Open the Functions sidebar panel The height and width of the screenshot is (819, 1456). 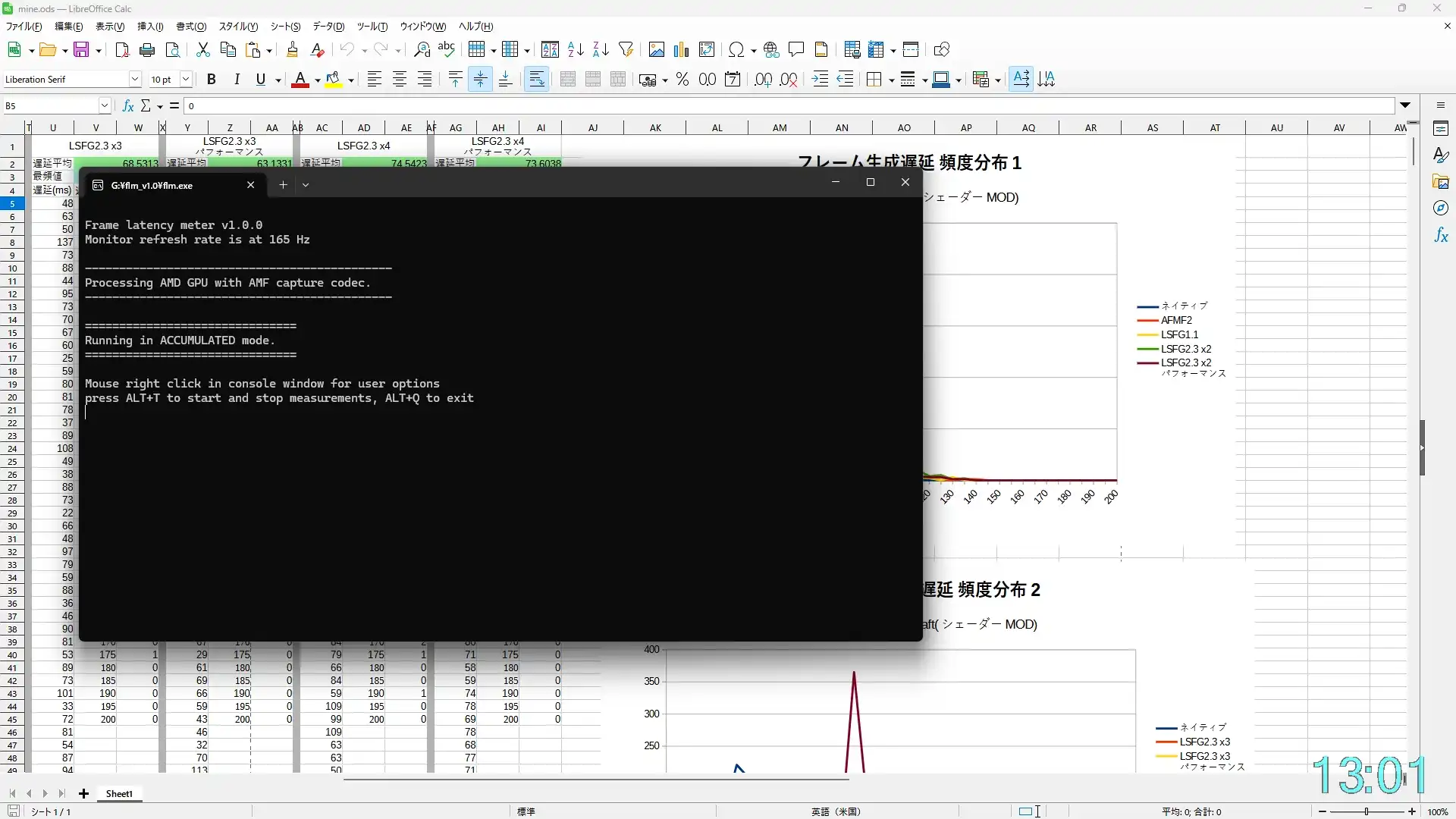1442,235
